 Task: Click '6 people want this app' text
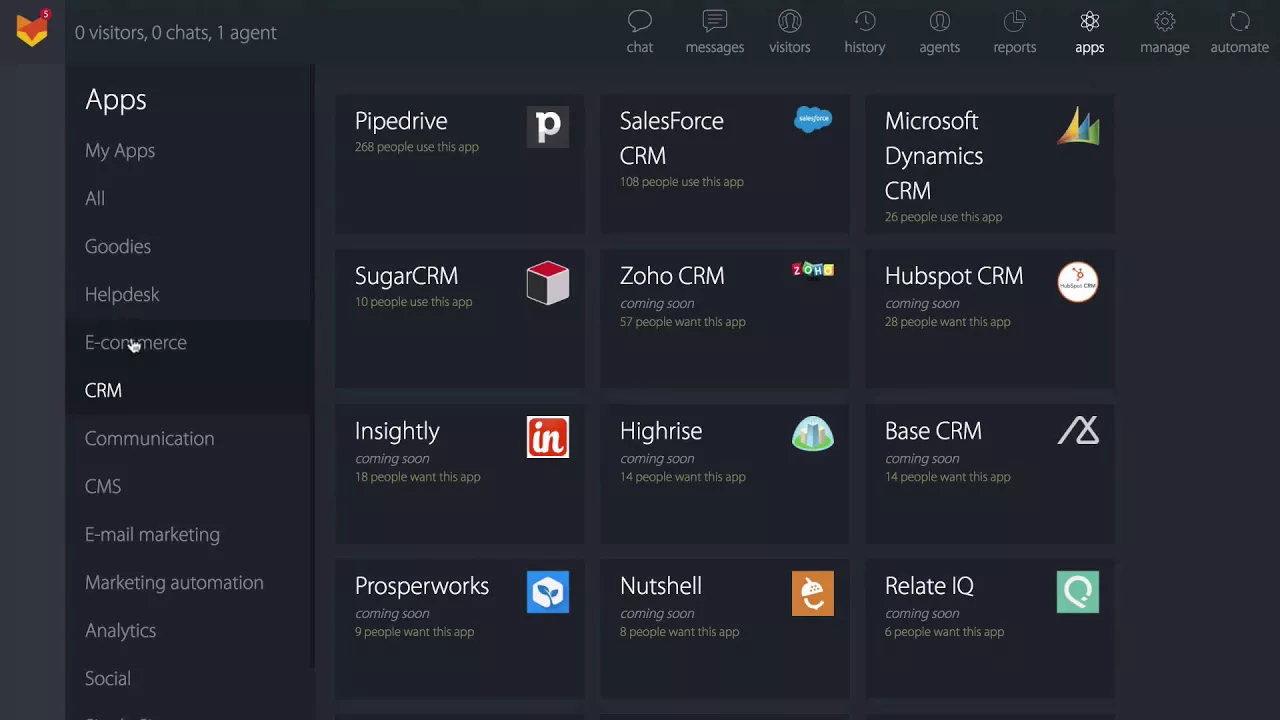(944, 632)
